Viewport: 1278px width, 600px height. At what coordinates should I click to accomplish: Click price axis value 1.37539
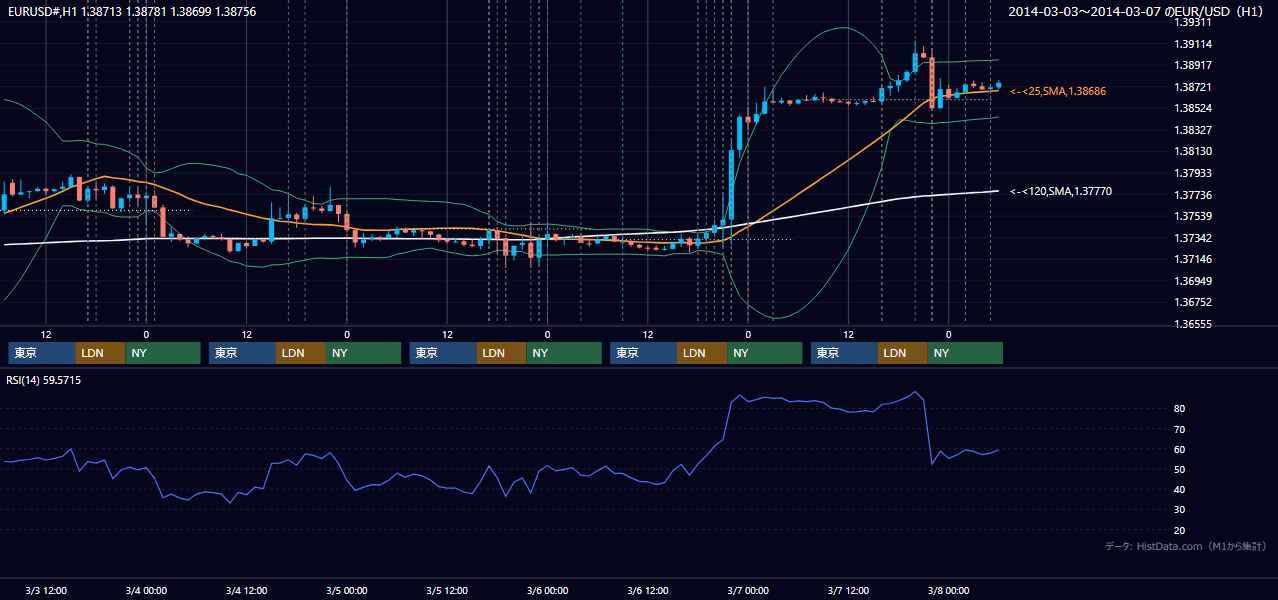(1192, 216)
